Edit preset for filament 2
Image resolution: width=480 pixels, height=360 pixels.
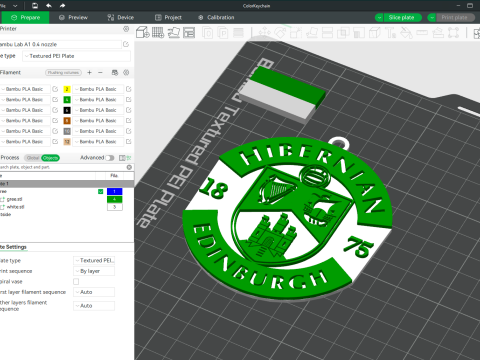click(x=129, y=89)
